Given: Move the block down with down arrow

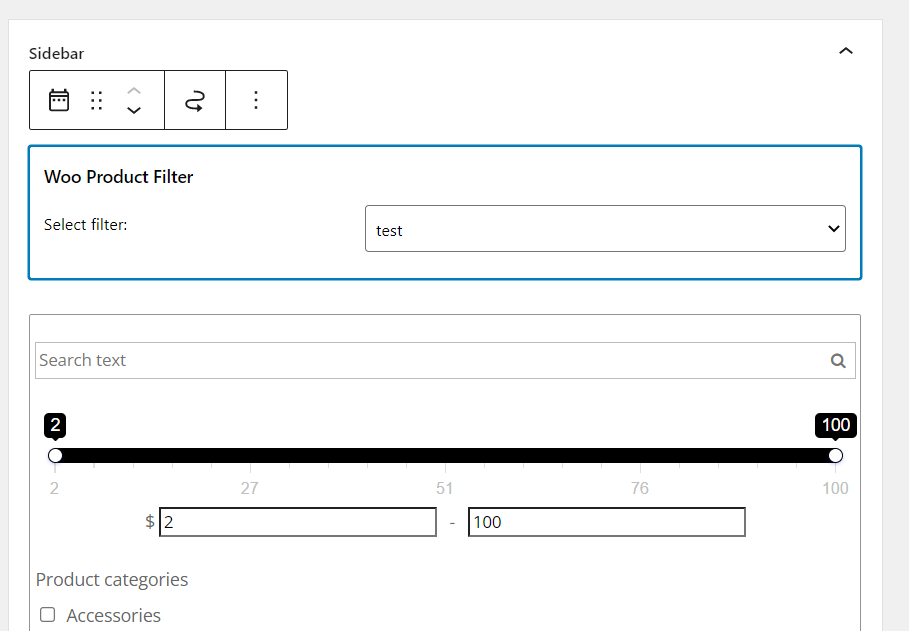Looking at the screenshot, I should (134, 110).
